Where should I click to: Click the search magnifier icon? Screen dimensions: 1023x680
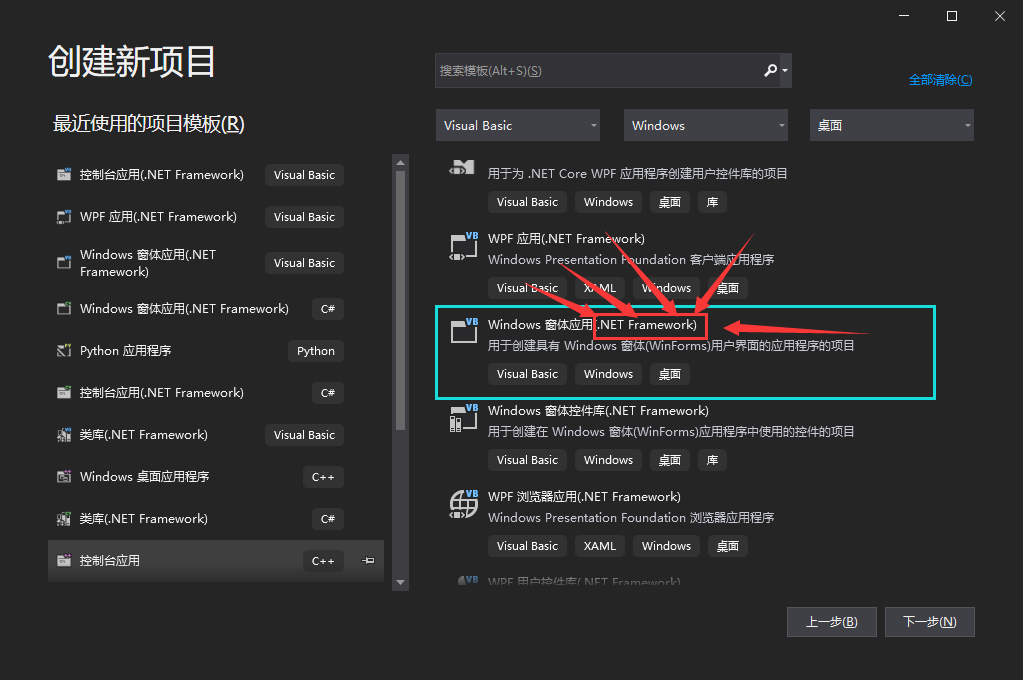[x=770, y=70]
